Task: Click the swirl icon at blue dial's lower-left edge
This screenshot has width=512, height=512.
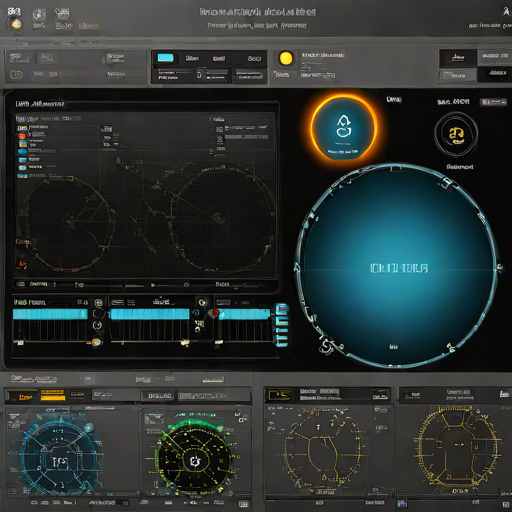Action: pyautogui.click(x=326, y=346)
